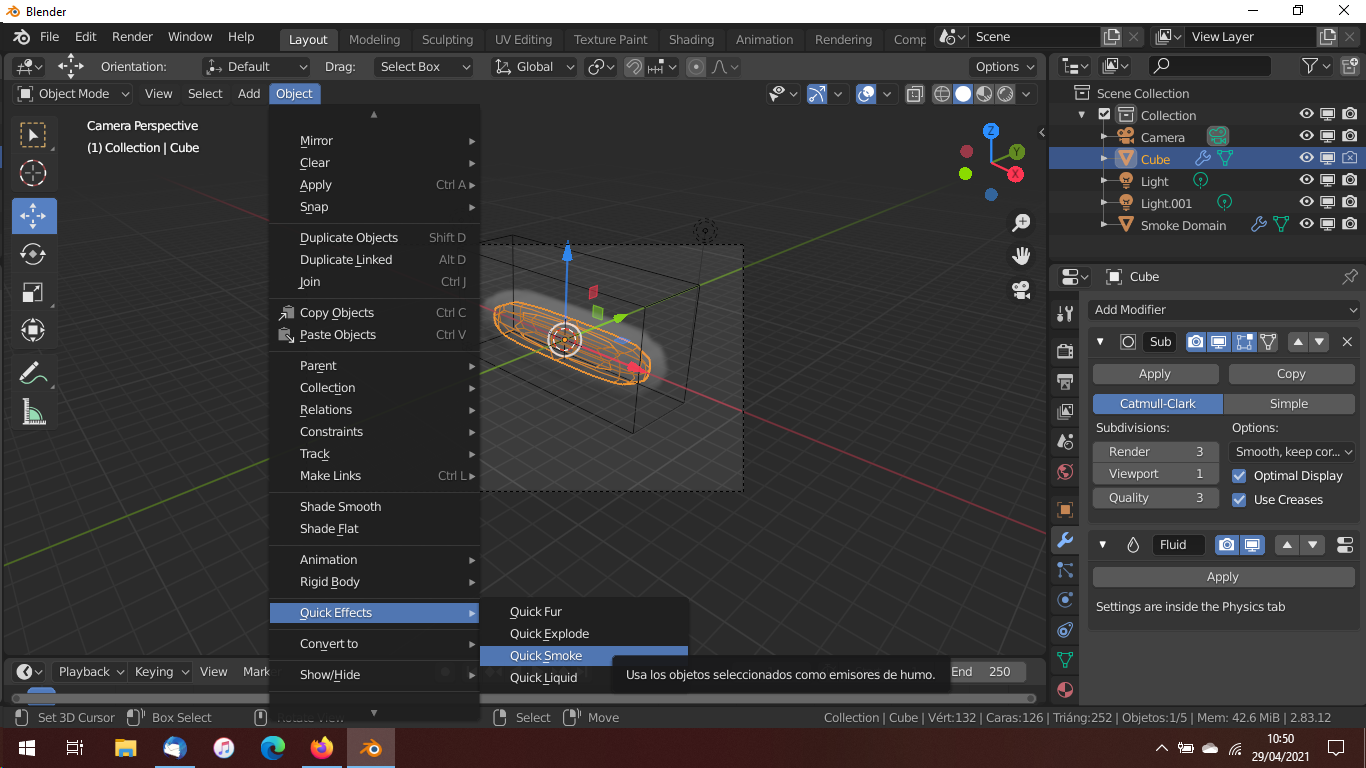Open the Add Modifier dropdown
Screen dimensions: 1366x768
coord(1224,310)
